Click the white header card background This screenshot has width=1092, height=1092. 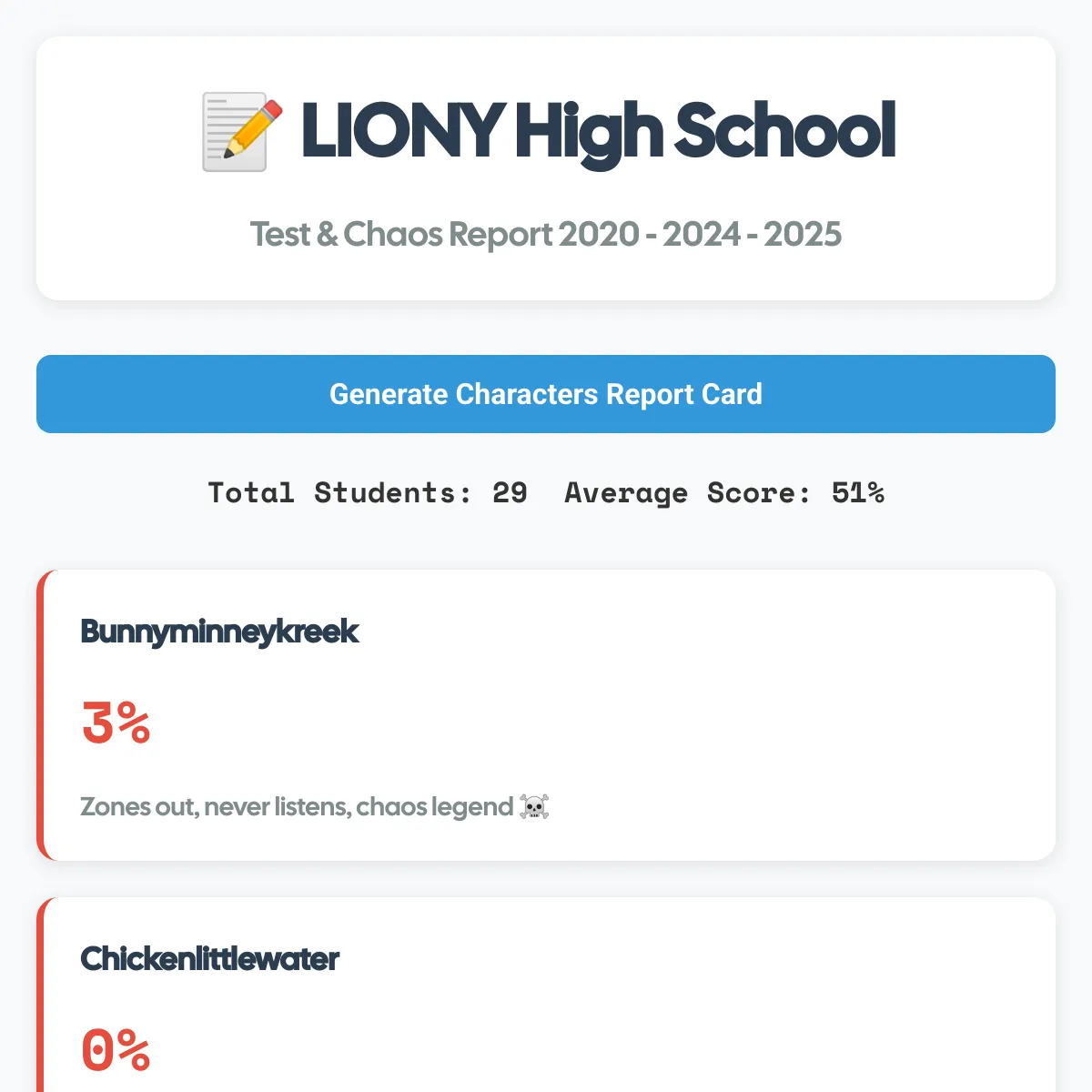pyautogui.click(x=546, y=168)
